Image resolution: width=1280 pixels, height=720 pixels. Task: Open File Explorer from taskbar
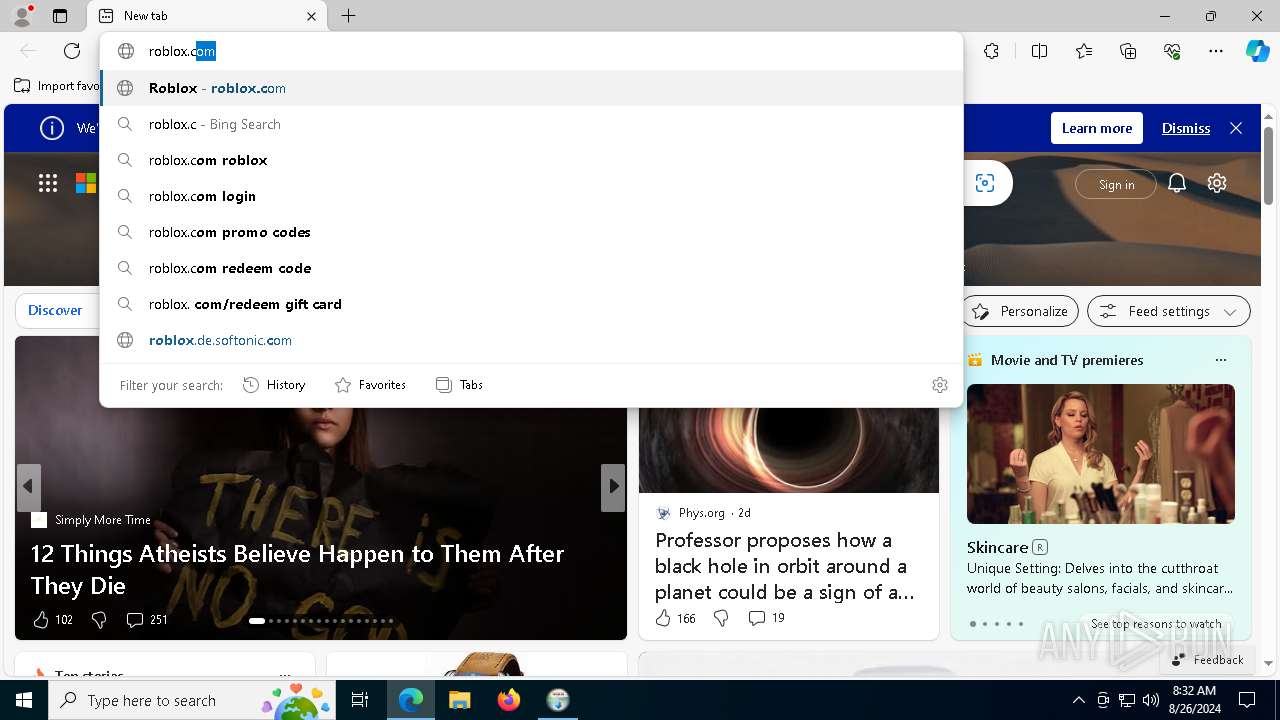[459, 700]
